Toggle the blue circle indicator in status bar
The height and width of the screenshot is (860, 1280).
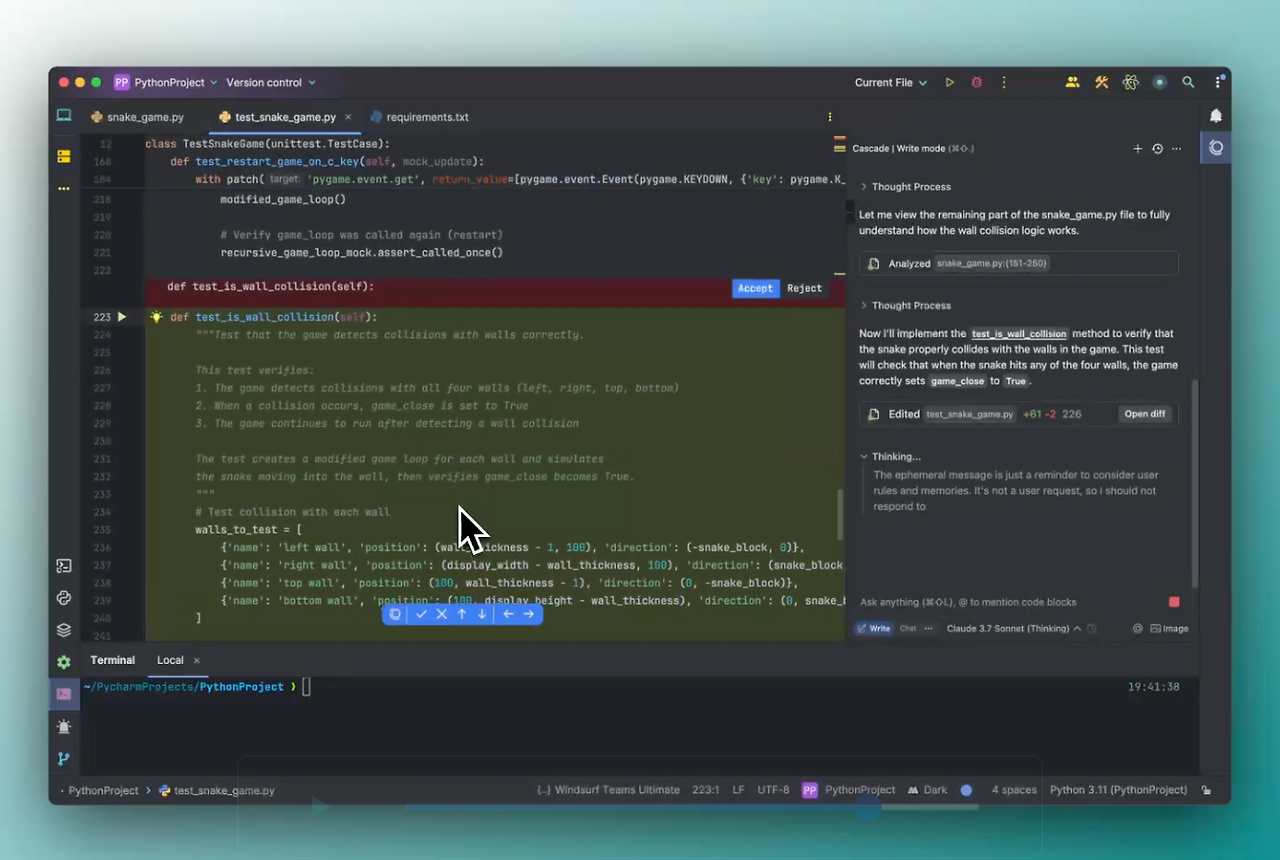click(x=966, y=790)
